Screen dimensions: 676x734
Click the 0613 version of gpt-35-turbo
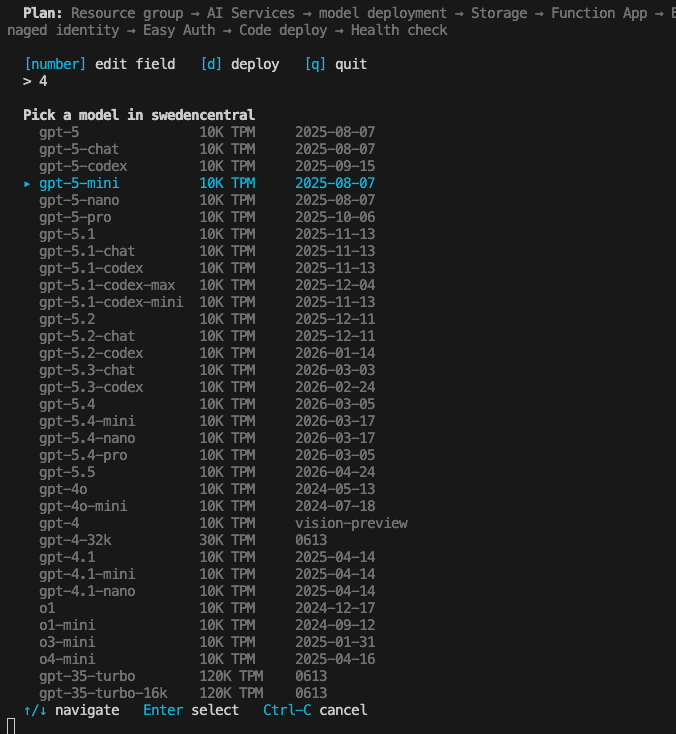point(311,676)
